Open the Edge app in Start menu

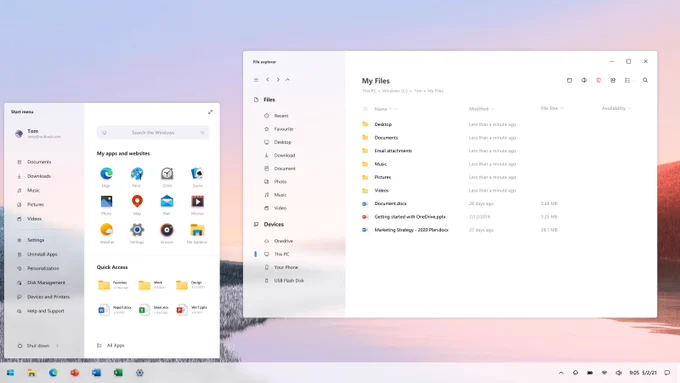(x=106, y=174)
